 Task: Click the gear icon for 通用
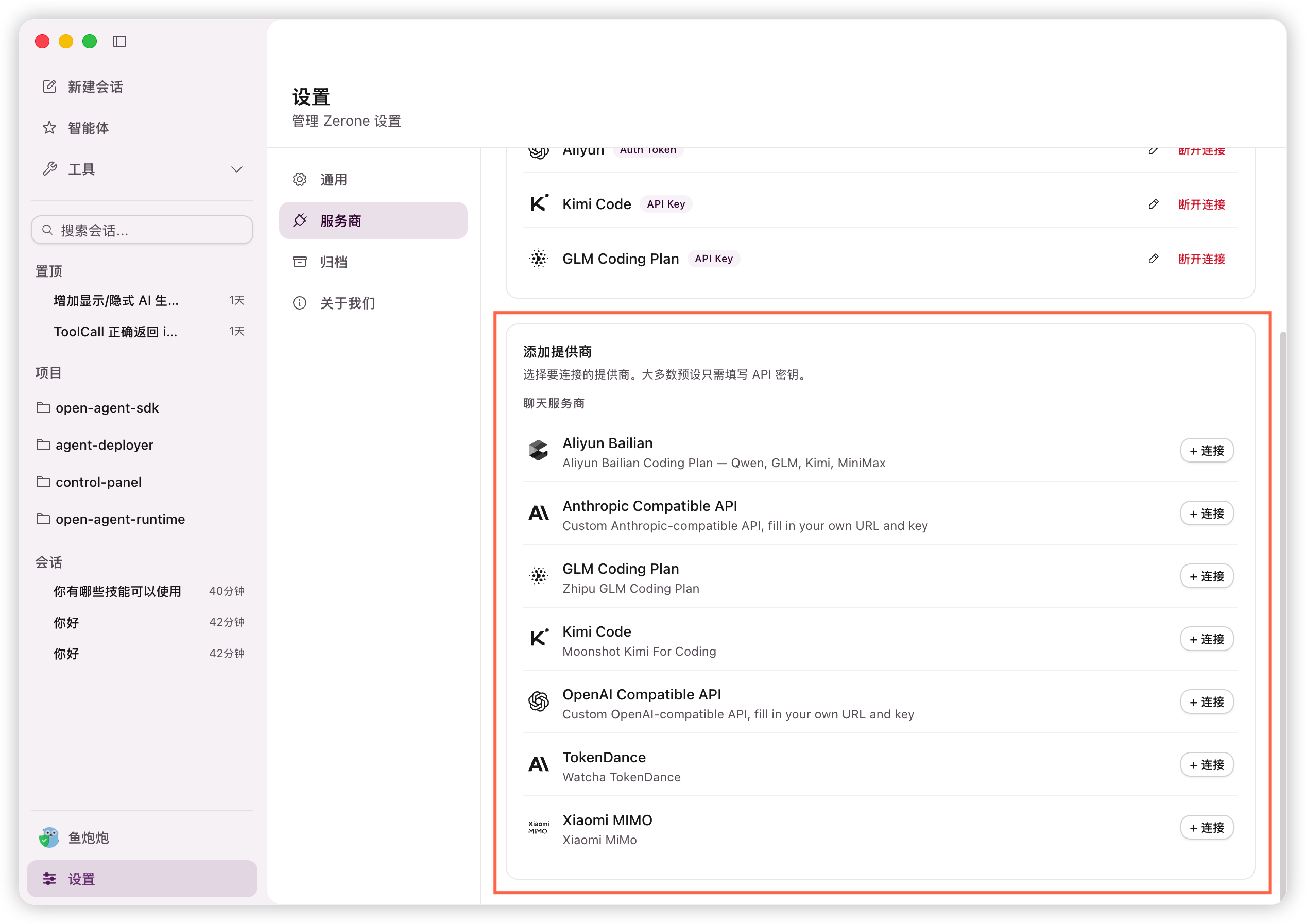click(x=300, y=180)
